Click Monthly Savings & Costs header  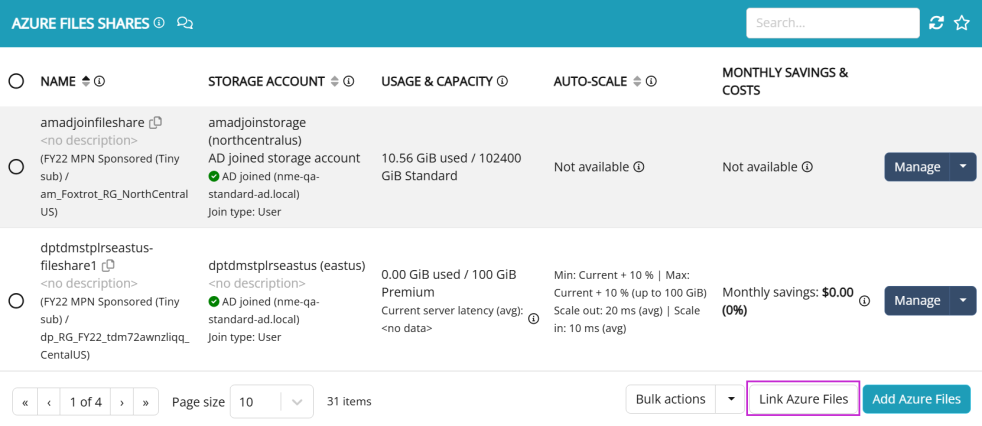(785, 81)
